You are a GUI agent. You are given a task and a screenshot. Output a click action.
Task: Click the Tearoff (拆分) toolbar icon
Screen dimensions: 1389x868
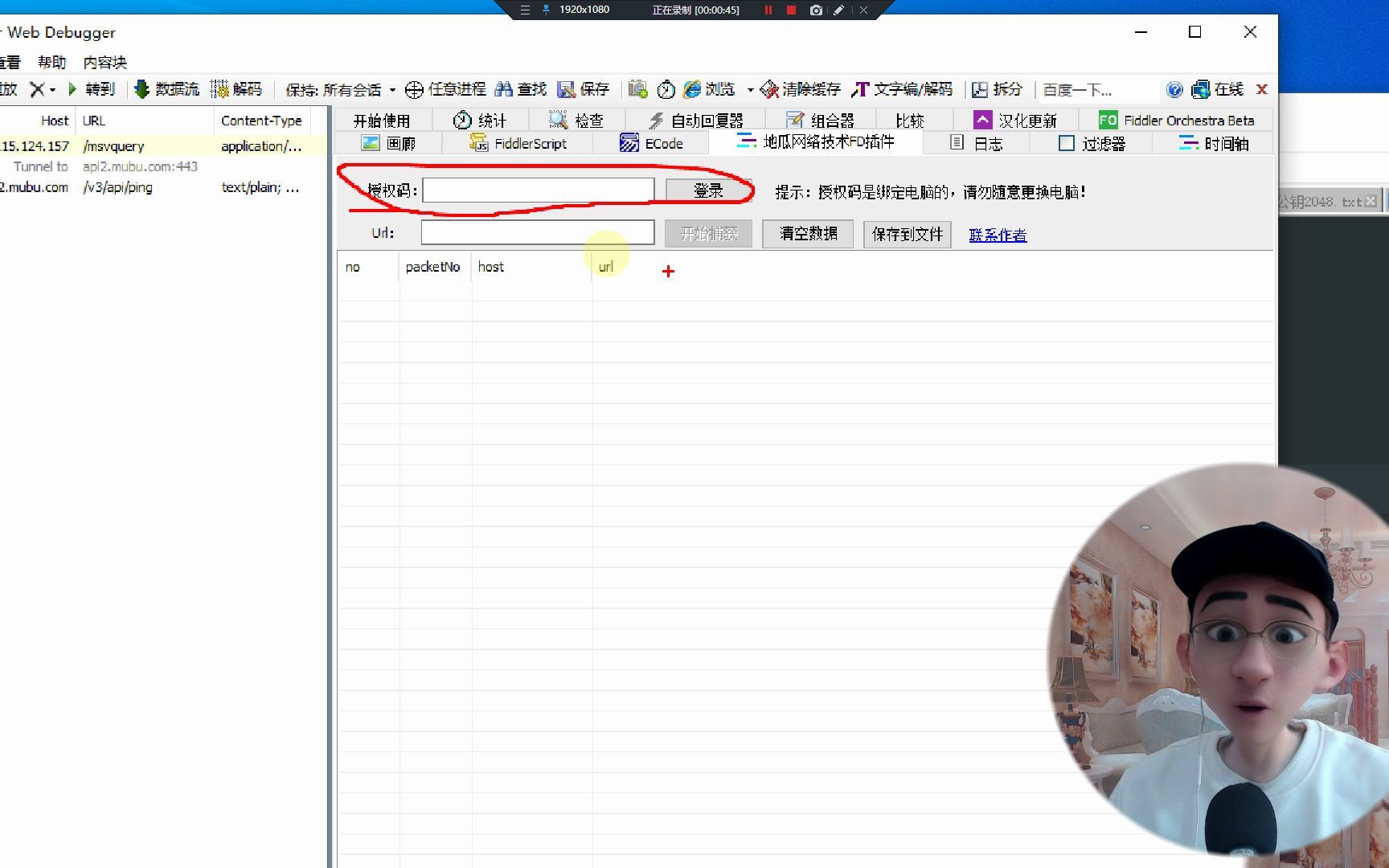pos(980,89)
